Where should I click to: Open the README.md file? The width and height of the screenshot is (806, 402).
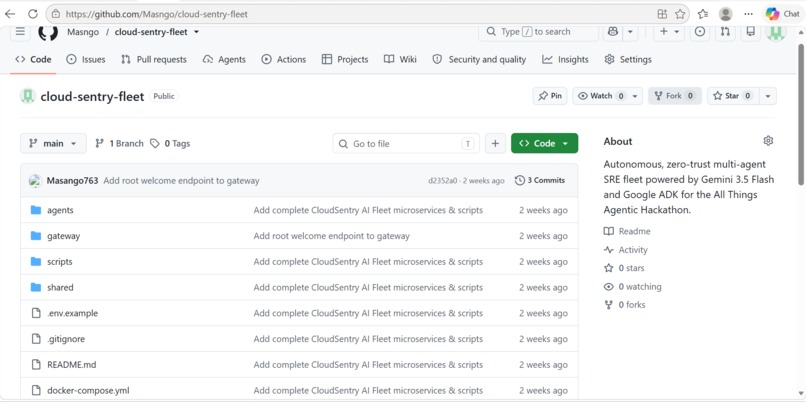tap(71, 364)
